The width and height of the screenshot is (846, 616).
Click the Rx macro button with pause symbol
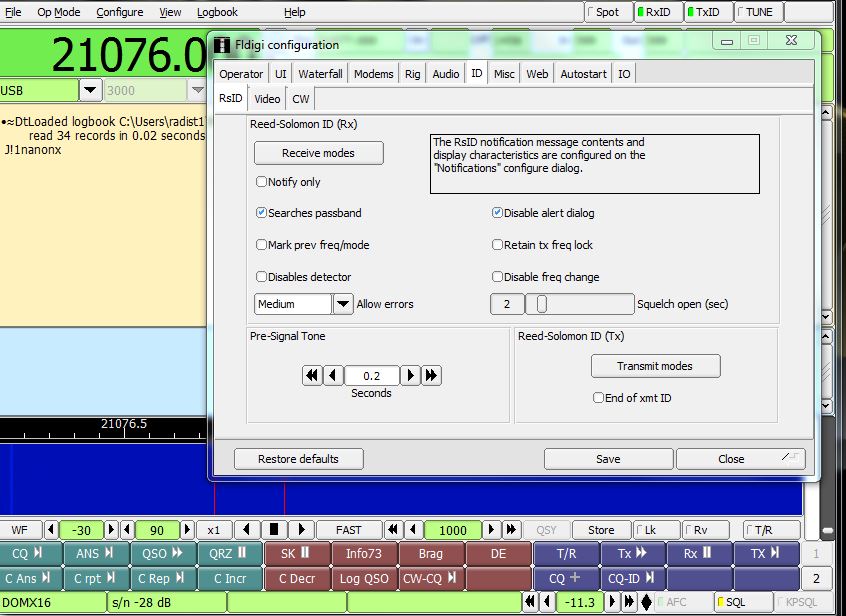pos(698,553)
